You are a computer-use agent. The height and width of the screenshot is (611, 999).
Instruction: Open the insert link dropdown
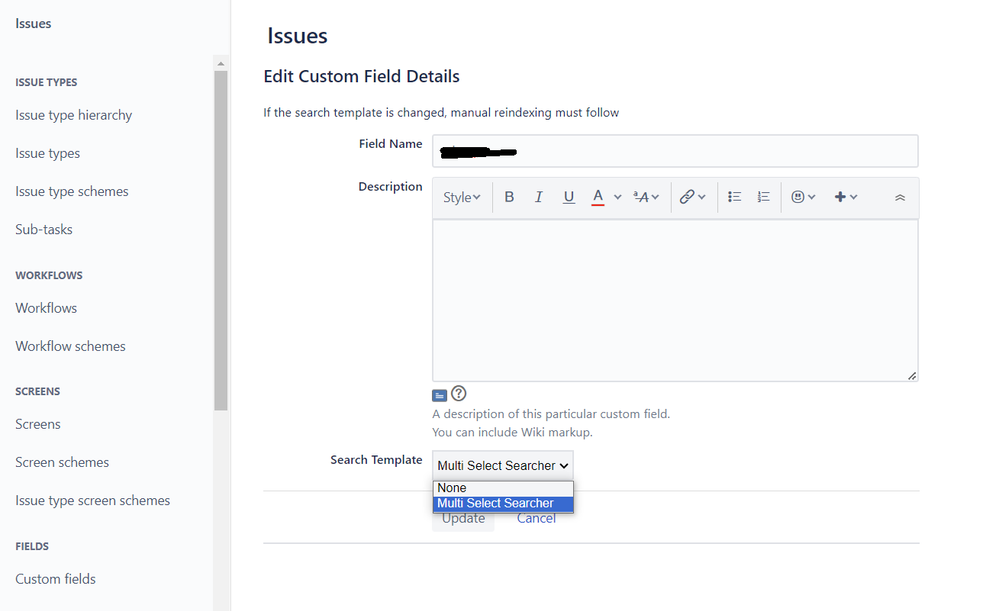click(693, 197)
